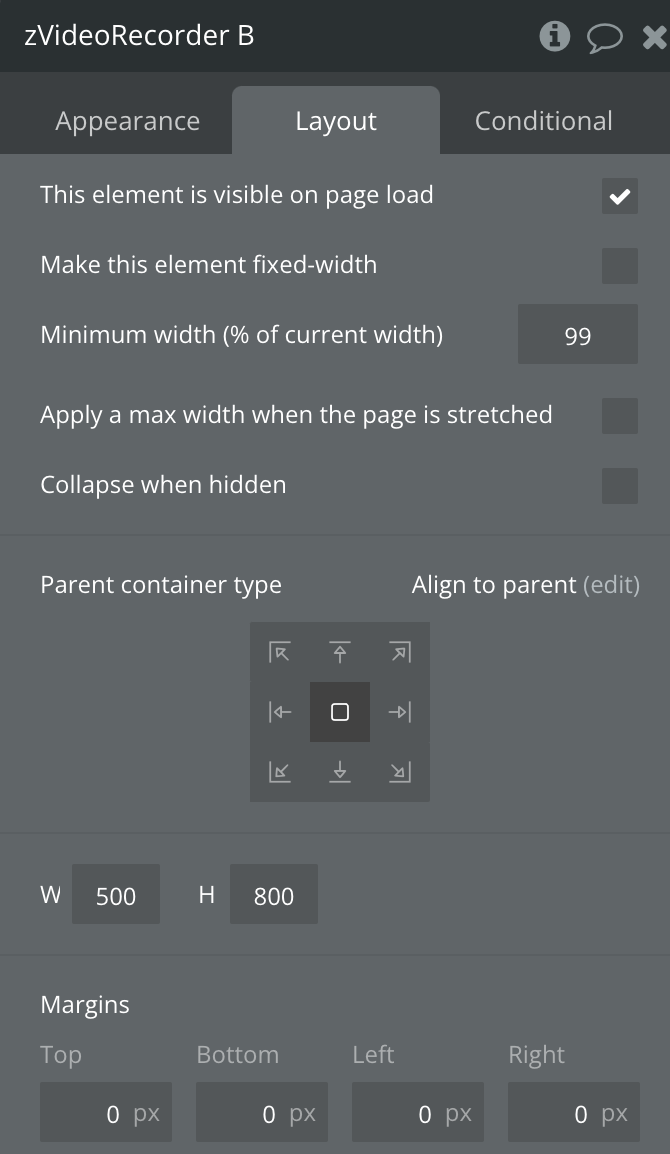Align element to parent's top-right corner

pyautogui.click(x=400, y=653)
